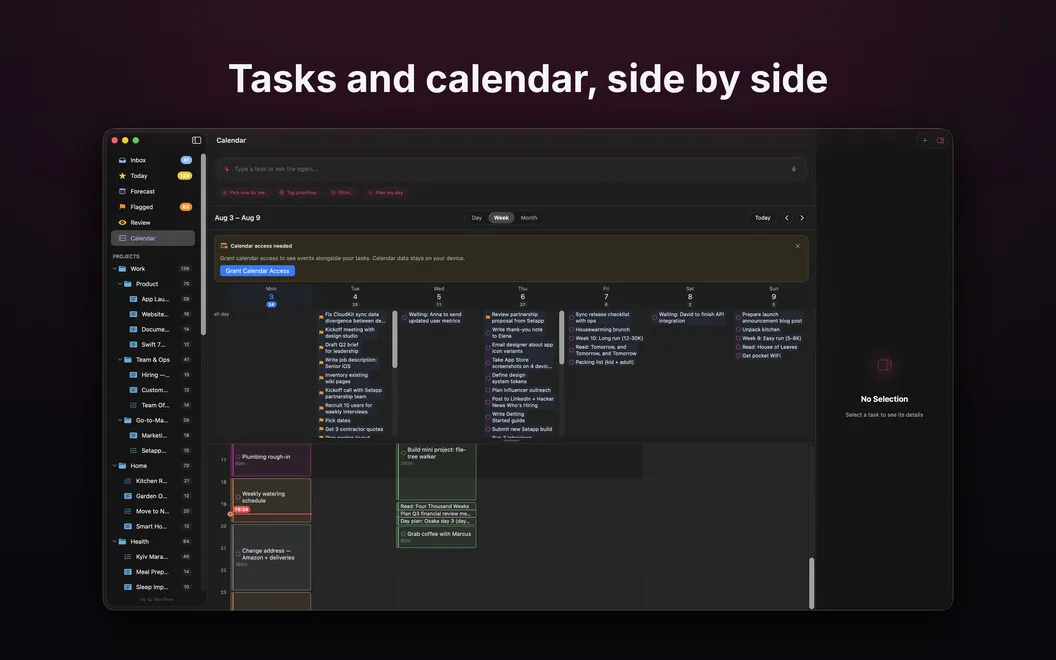Image resolution: width=1056 pixels, height=660 pixels.
Task: Click the plus icon at top right
Action: pyautogui.click(x=925, y=140)
